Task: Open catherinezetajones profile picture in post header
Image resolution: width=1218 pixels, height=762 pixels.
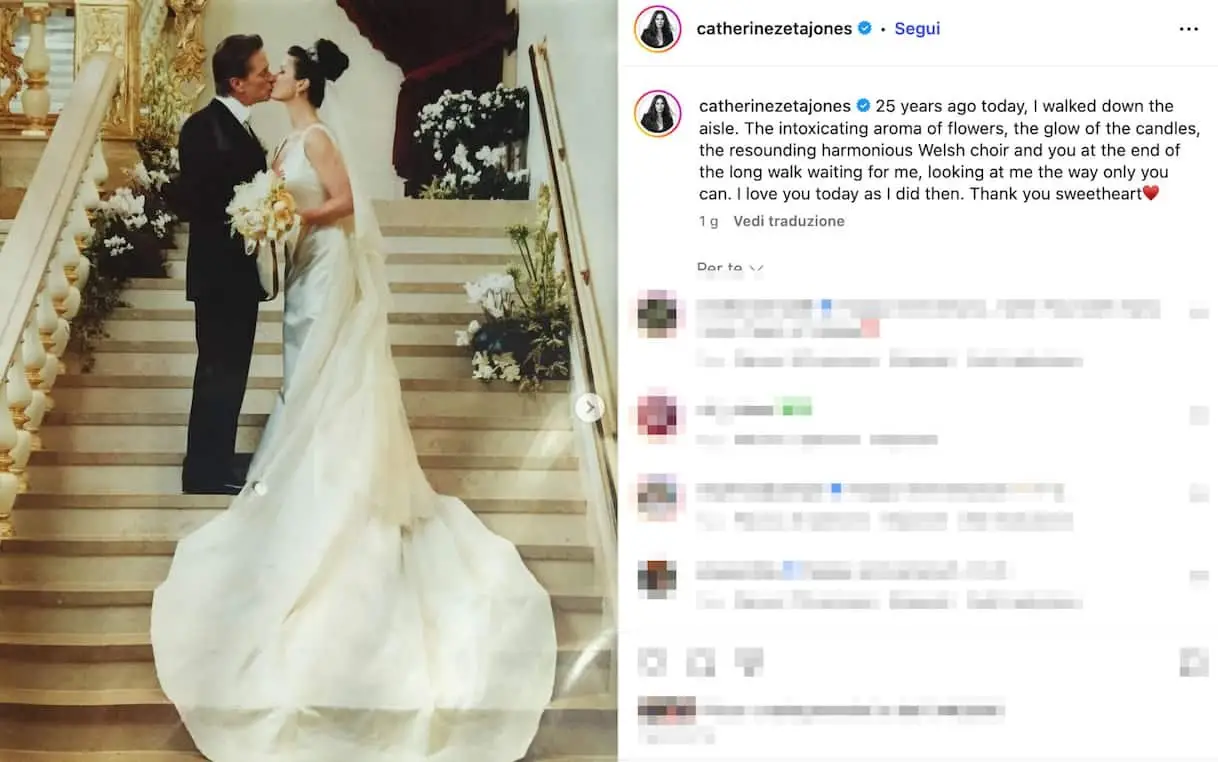Action: [x=657, y=29]
